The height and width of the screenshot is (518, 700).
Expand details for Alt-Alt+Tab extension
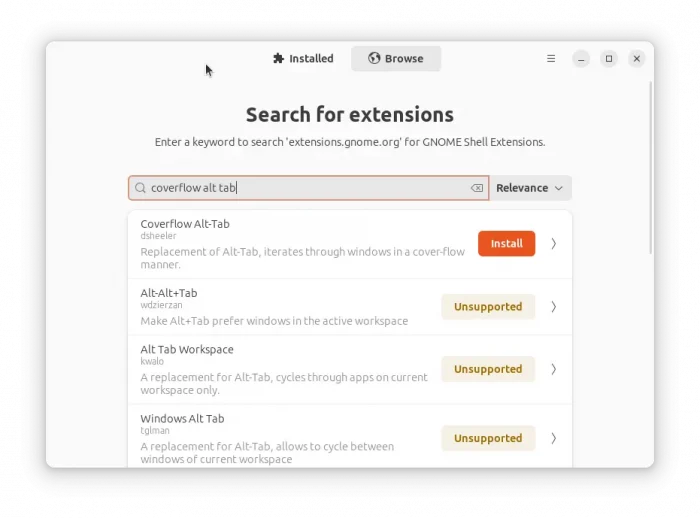click(x=554, y=307)
